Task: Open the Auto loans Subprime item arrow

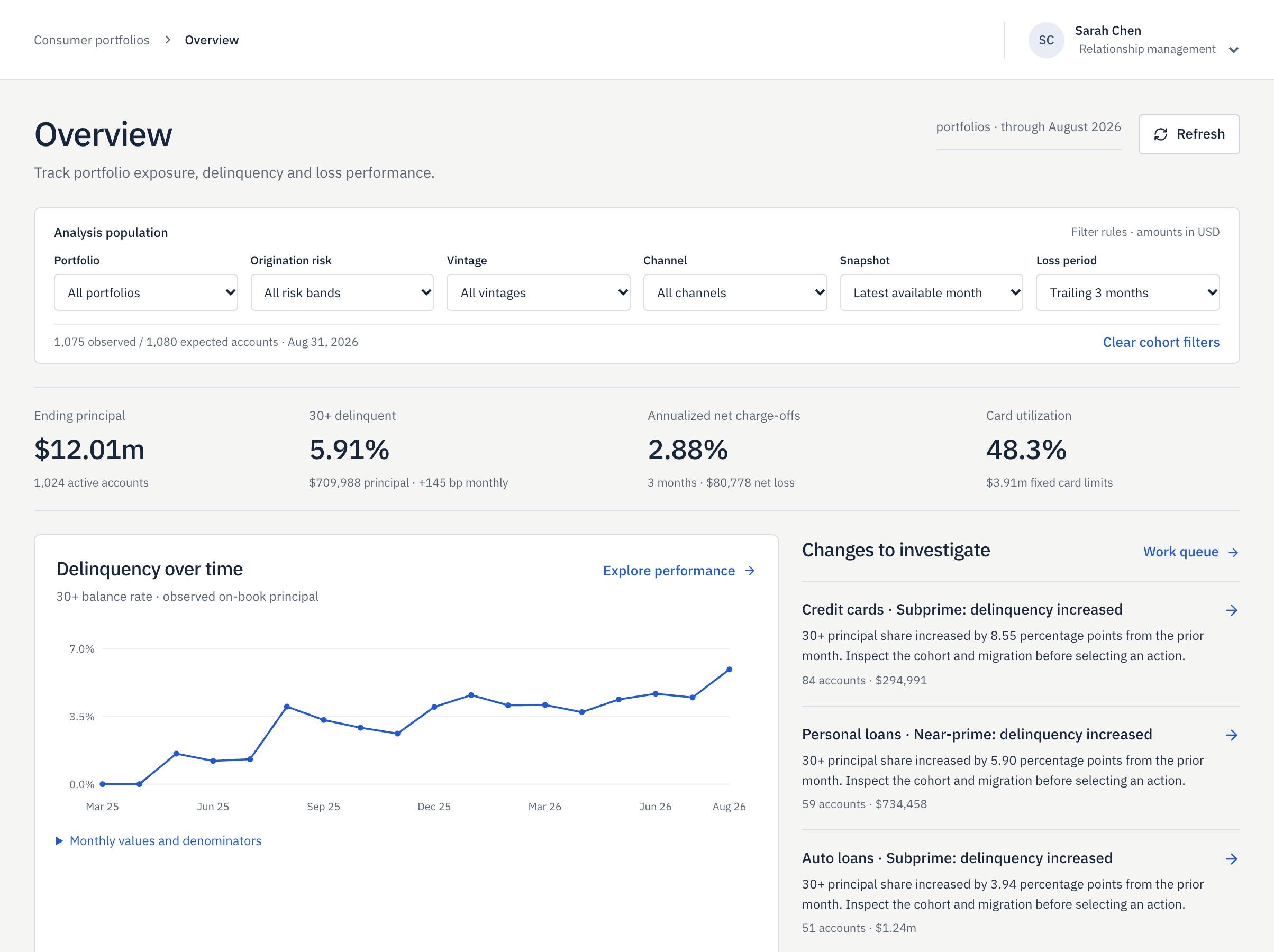Action: [1232, 859]
